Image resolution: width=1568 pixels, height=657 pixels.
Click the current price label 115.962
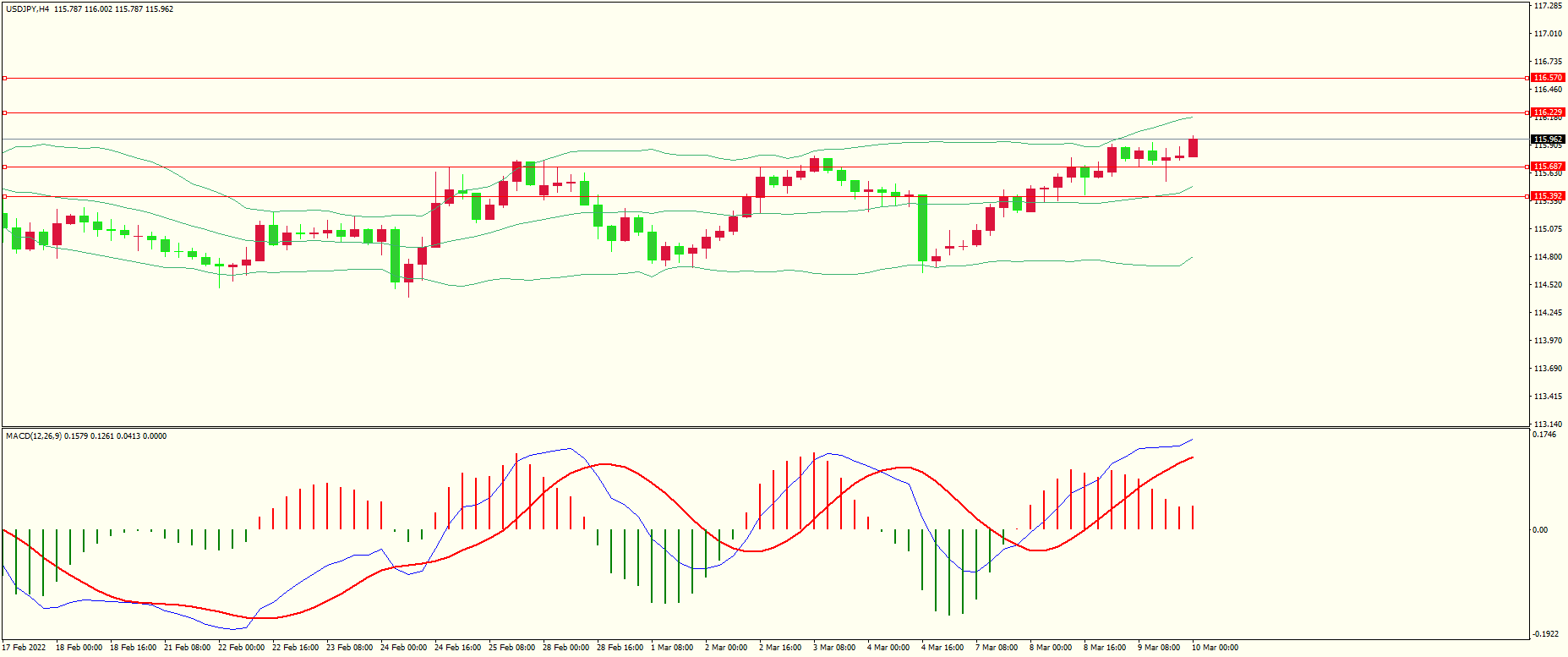click(x=1548, y=140)
